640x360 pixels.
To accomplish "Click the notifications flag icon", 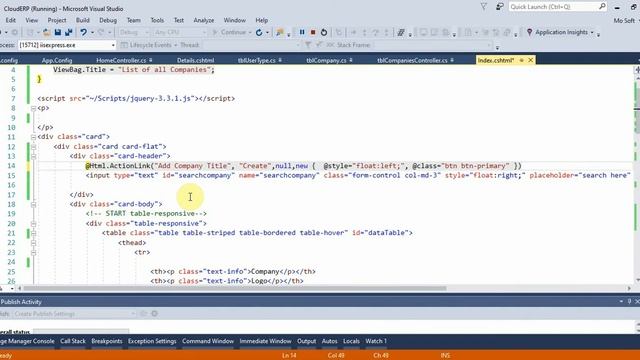I will coord(484,7).
